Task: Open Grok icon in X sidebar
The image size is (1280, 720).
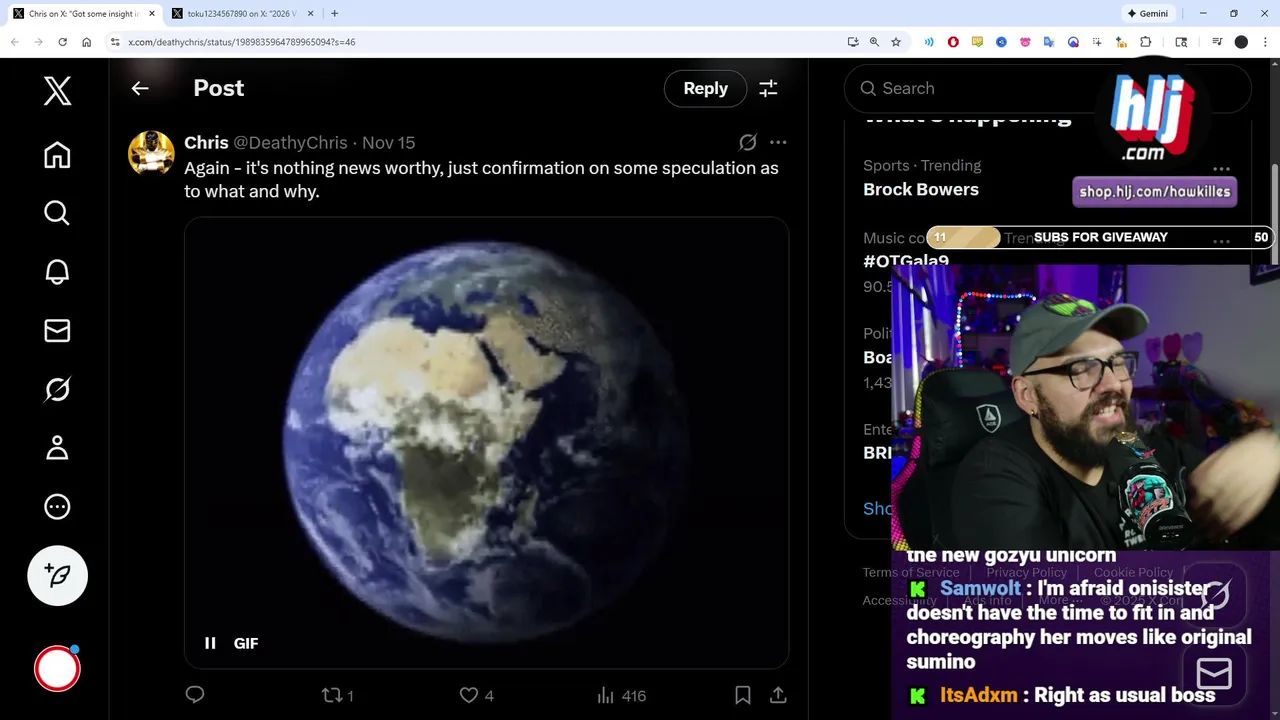Action: (57, 389)
